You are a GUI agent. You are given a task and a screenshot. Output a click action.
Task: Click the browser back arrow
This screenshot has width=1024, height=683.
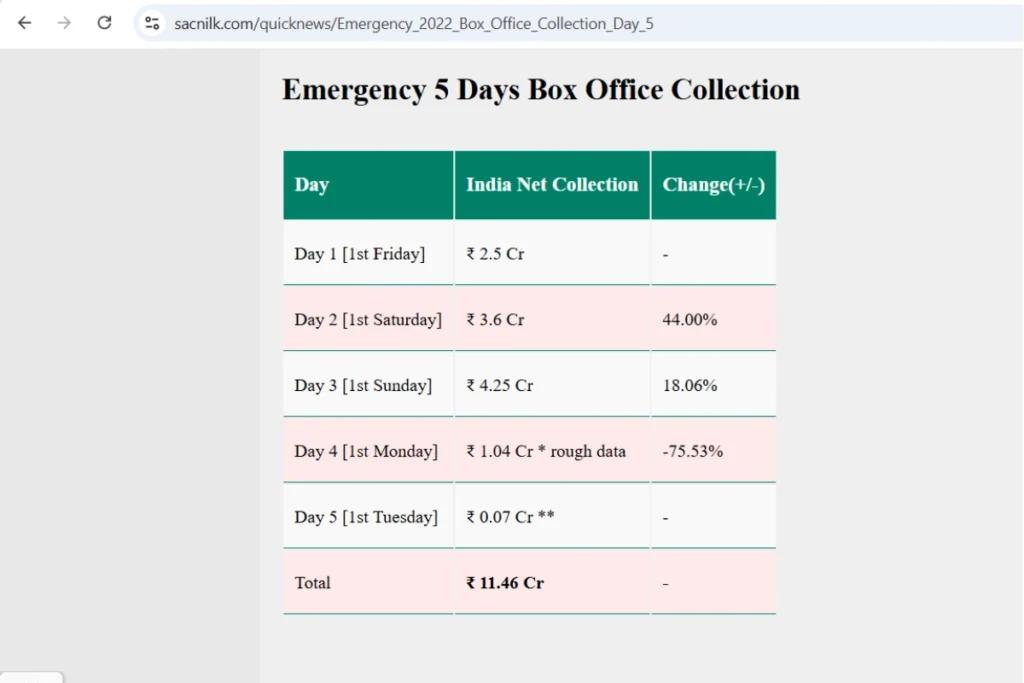click(x=24, y=24)
